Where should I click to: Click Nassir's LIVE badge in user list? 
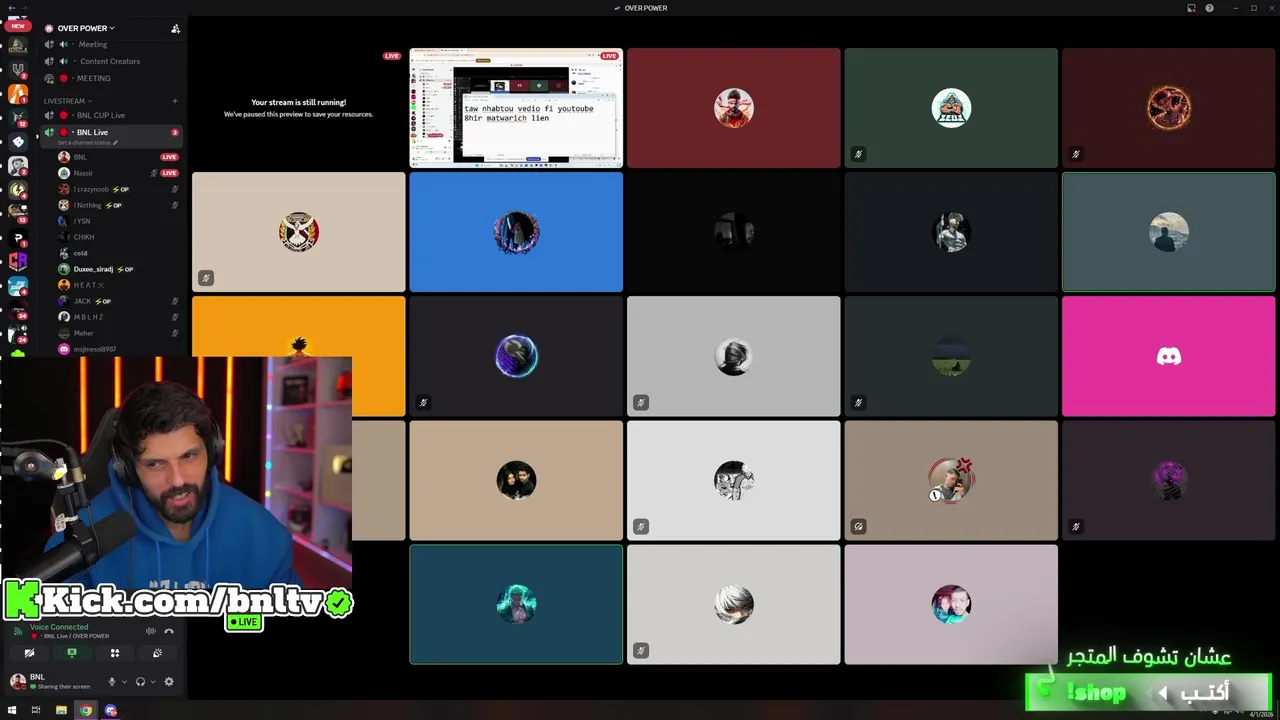pyautogui.click(x=170, y=173)
